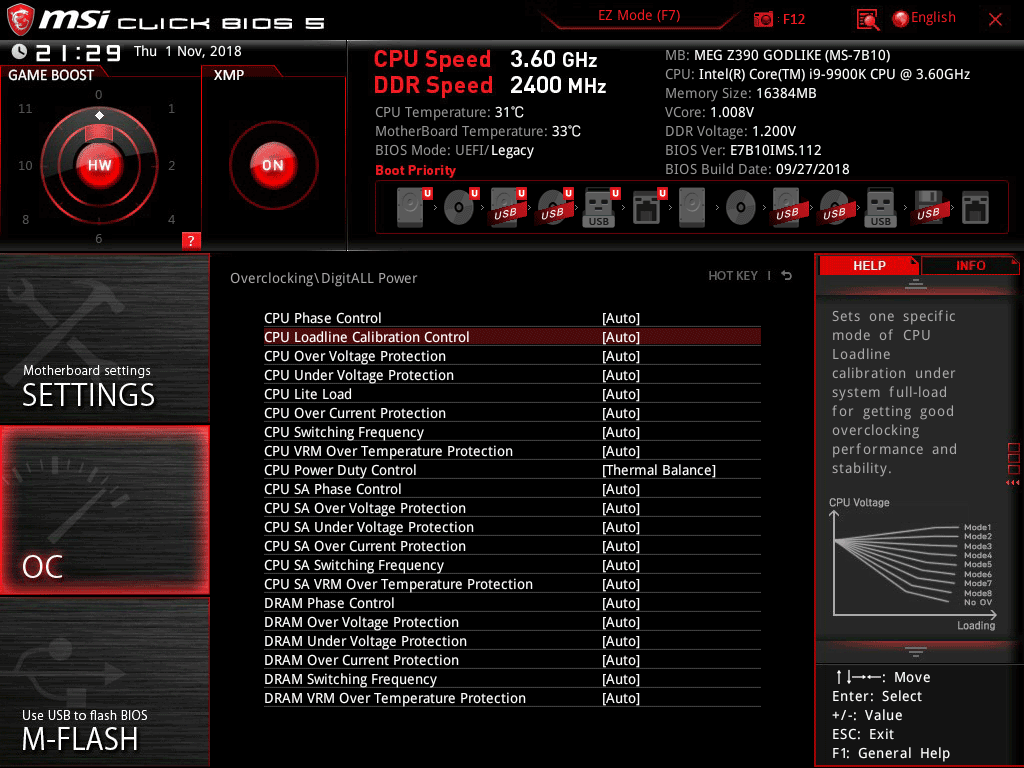Open the SETTINGS motherboard section

click(x=104, y=338)
